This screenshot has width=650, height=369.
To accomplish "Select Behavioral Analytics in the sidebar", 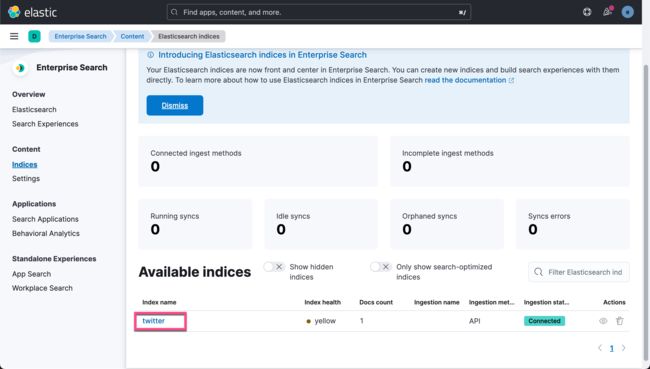I will (x=46, y=233).
